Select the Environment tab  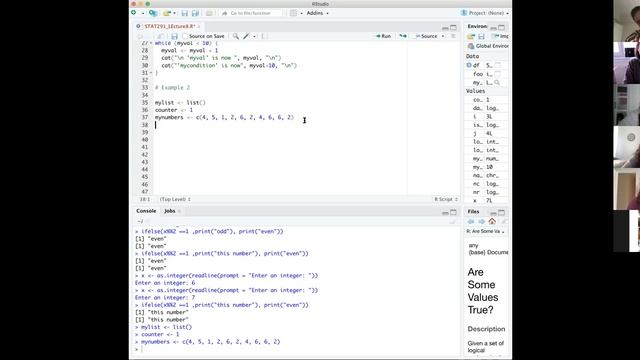[x=477, y=26]
